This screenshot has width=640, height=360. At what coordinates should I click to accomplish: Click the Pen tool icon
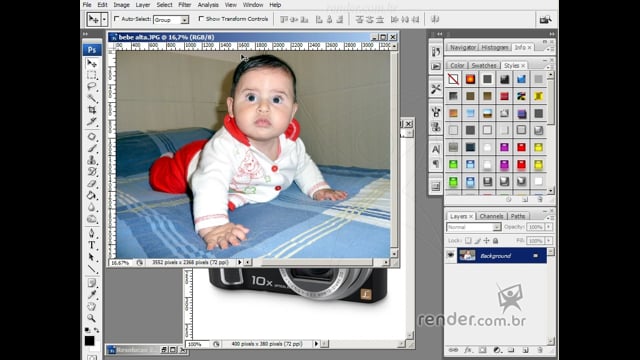(92, 233)
